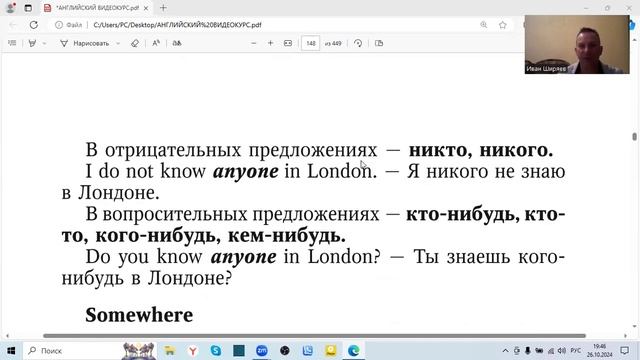The width and height of the screenshot is (640, 360).
Task: Rotate the PDF page
Action: pos(358,43)
